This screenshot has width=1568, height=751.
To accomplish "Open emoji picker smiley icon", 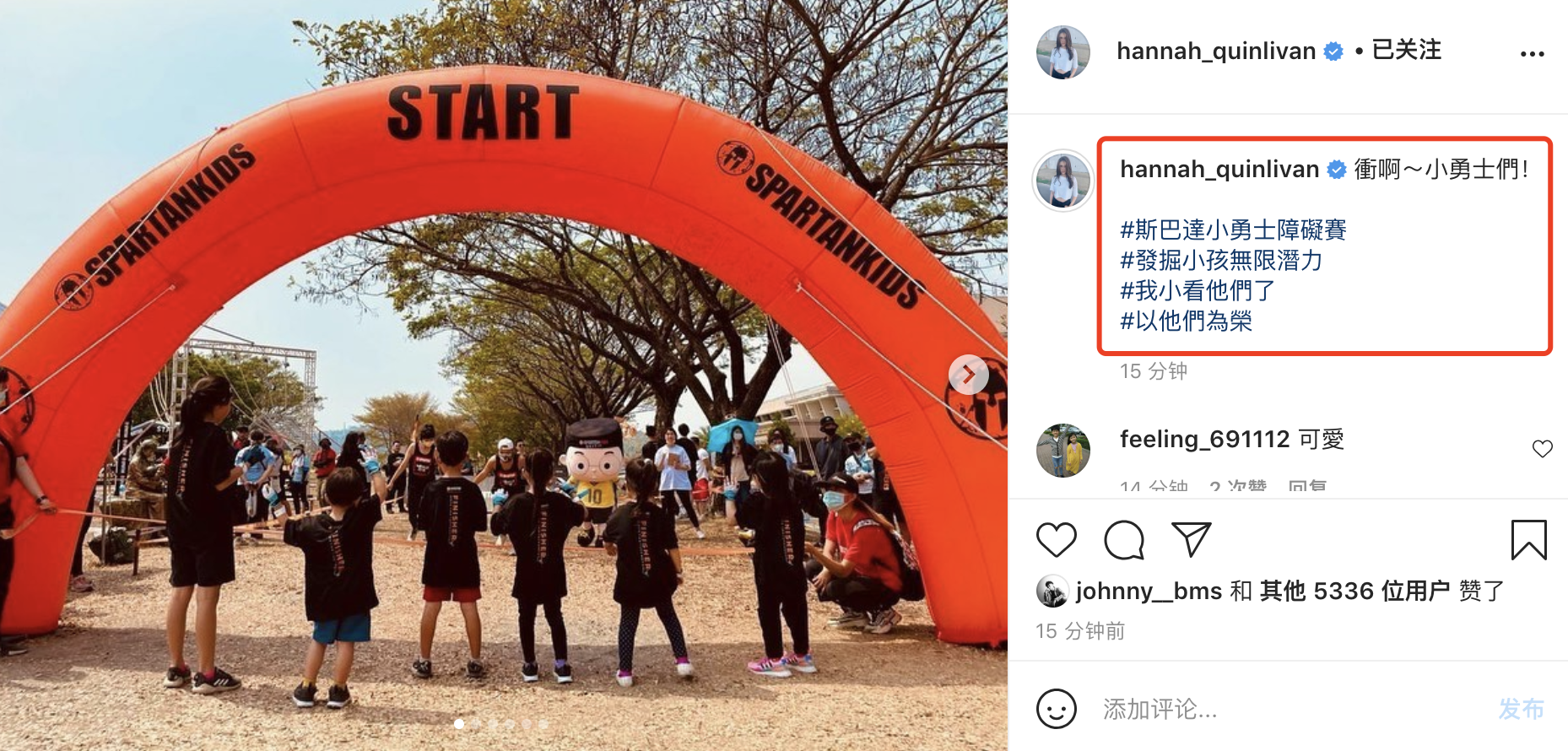I will point(1056,709).
